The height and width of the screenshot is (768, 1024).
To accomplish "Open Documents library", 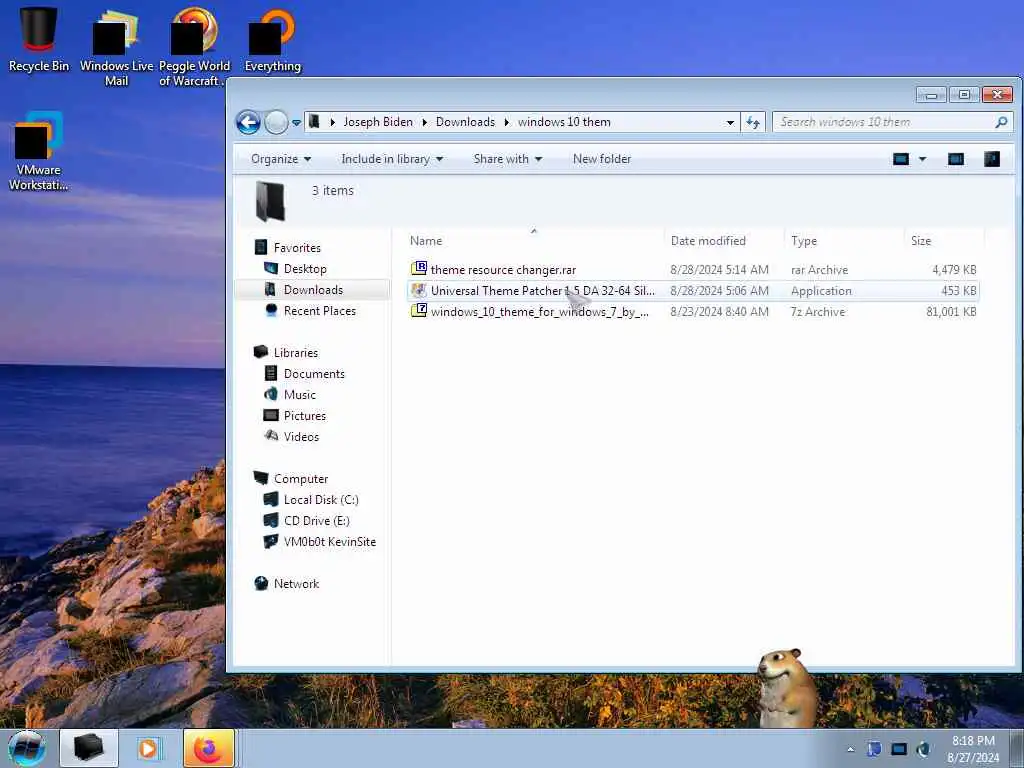I will pyautogui.click(x=314, y=374).
